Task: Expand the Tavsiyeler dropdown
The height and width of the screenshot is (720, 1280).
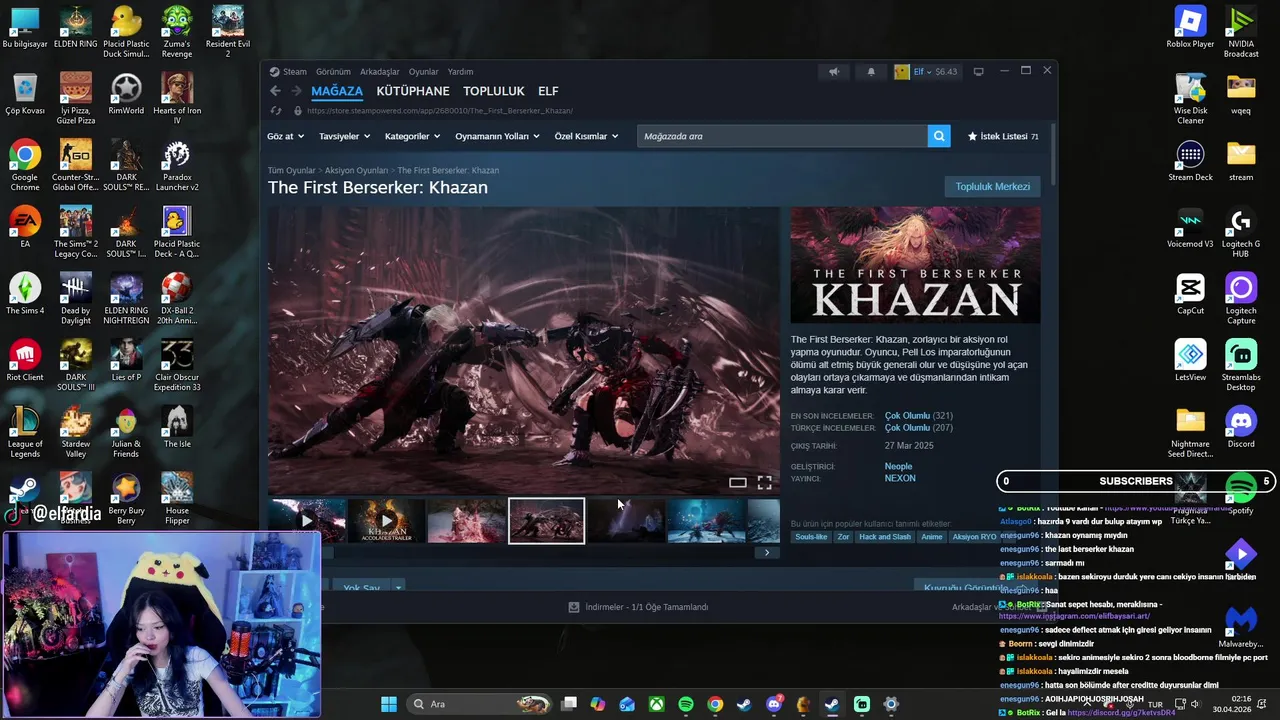Action: 344,136
